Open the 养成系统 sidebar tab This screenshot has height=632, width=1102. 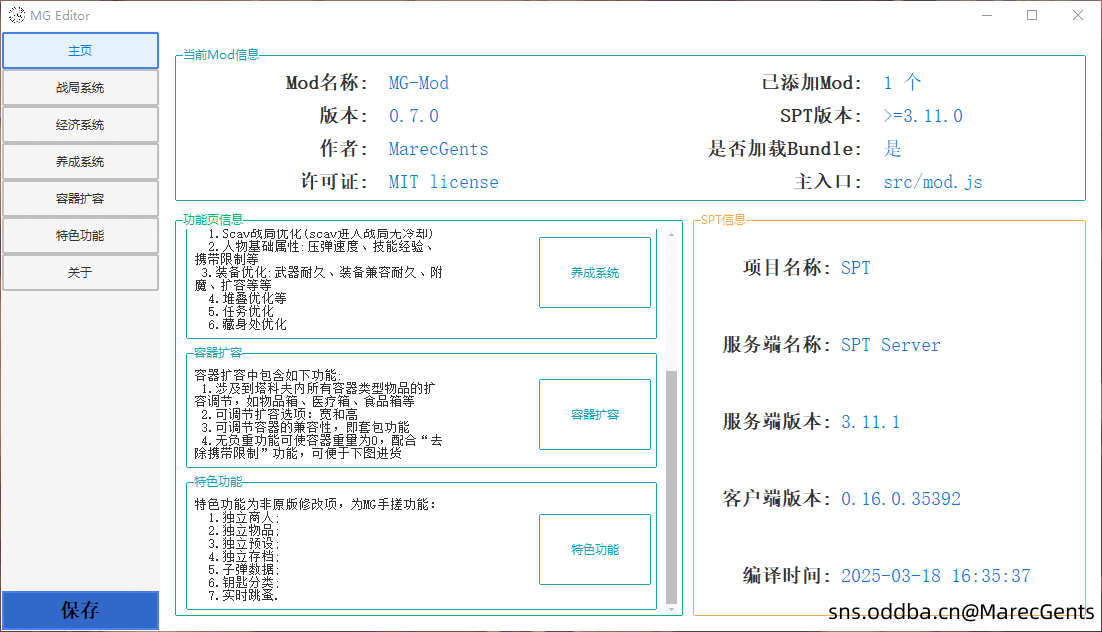(x=80, y=162)
